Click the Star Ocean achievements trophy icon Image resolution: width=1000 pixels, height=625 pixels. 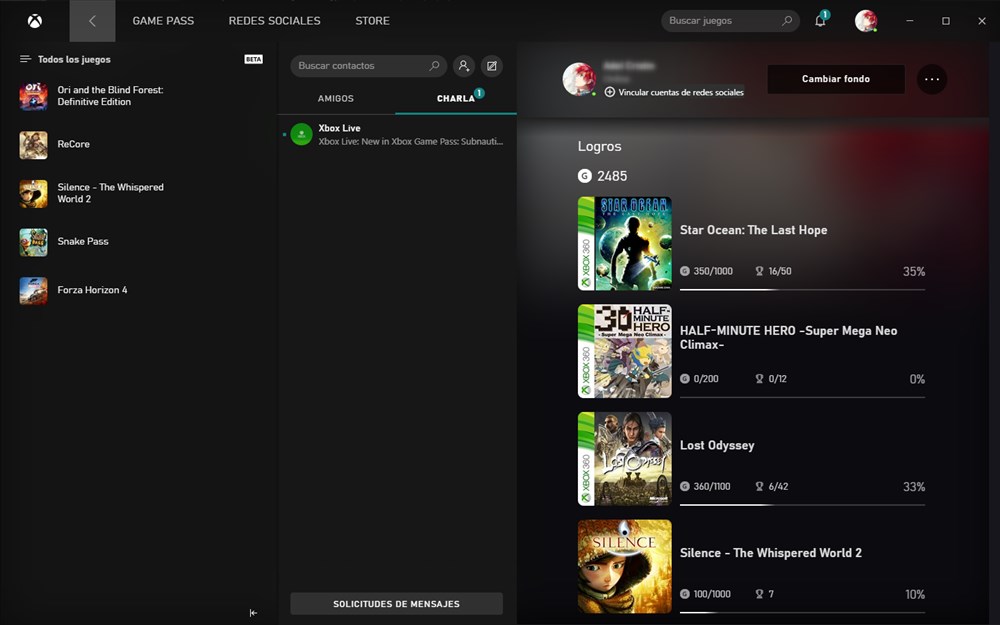point(759,271)
